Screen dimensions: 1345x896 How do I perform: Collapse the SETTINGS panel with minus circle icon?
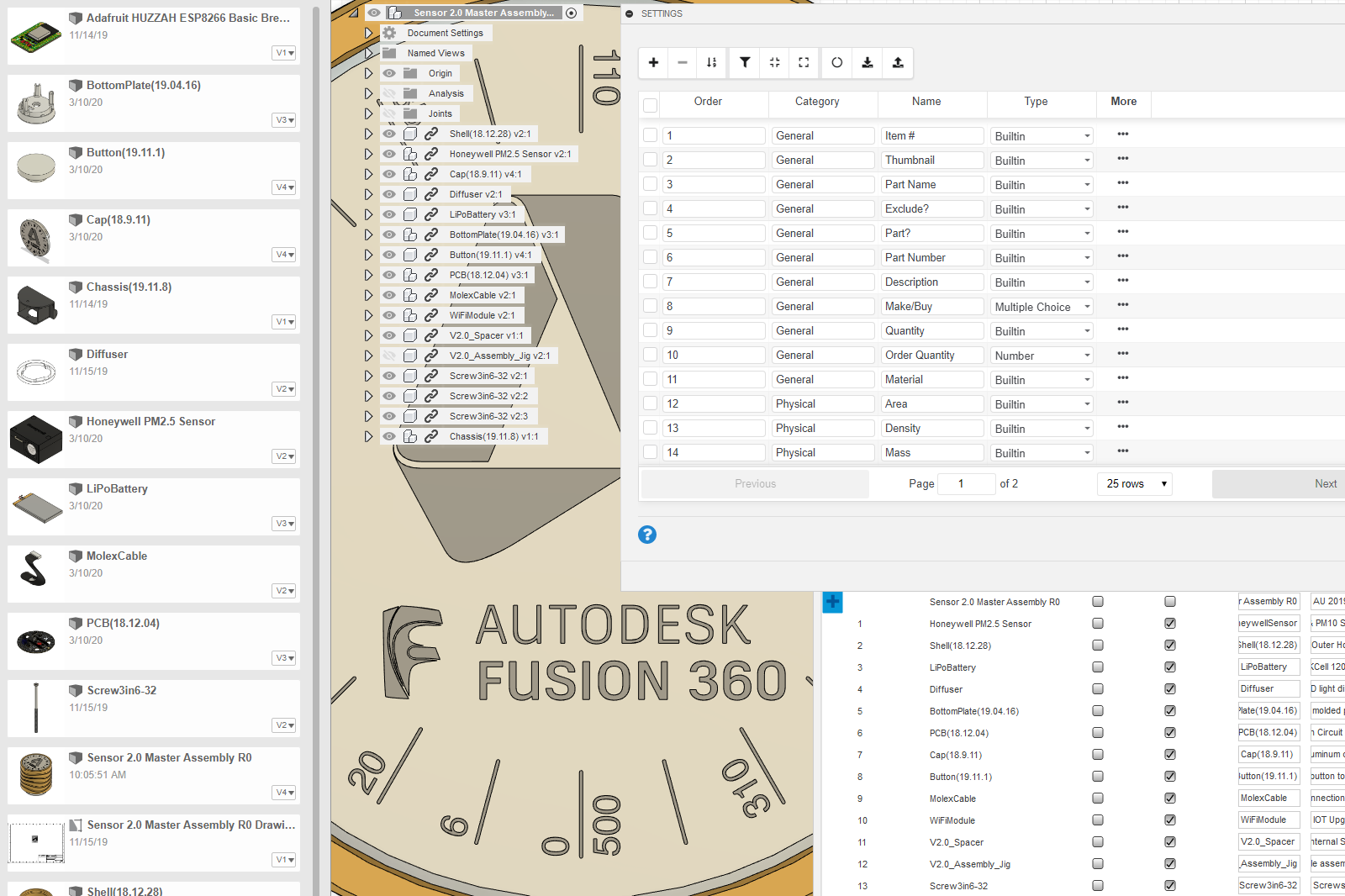[x=630, y=13]
